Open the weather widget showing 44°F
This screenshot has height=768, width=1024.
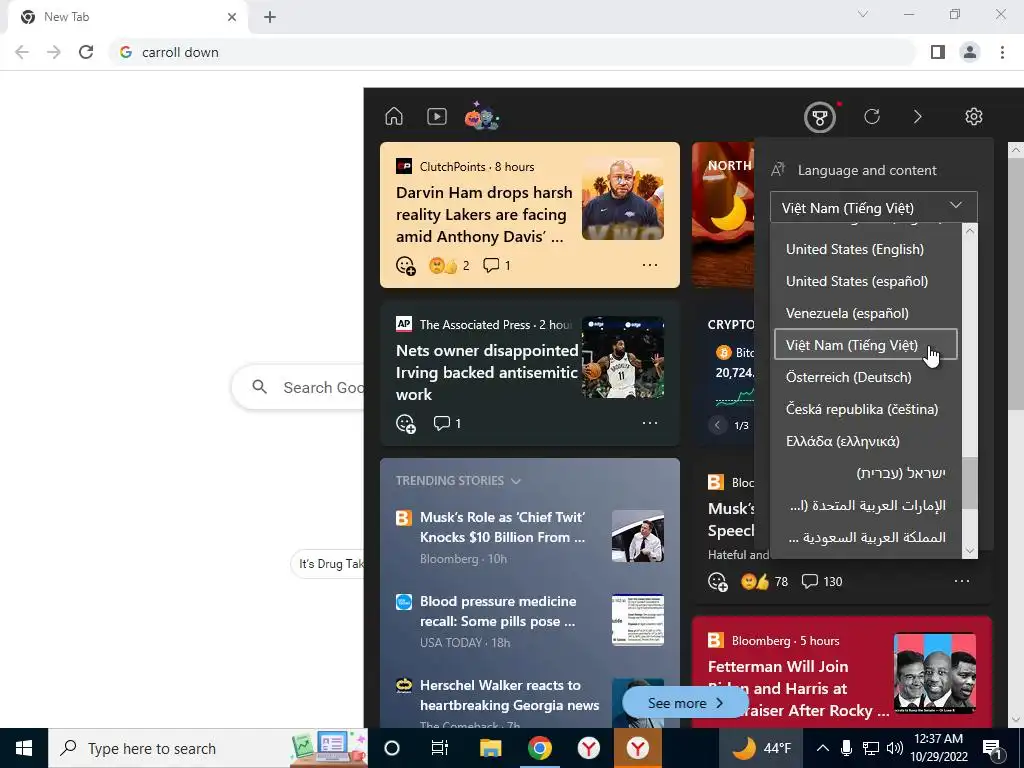coord(761,748)
